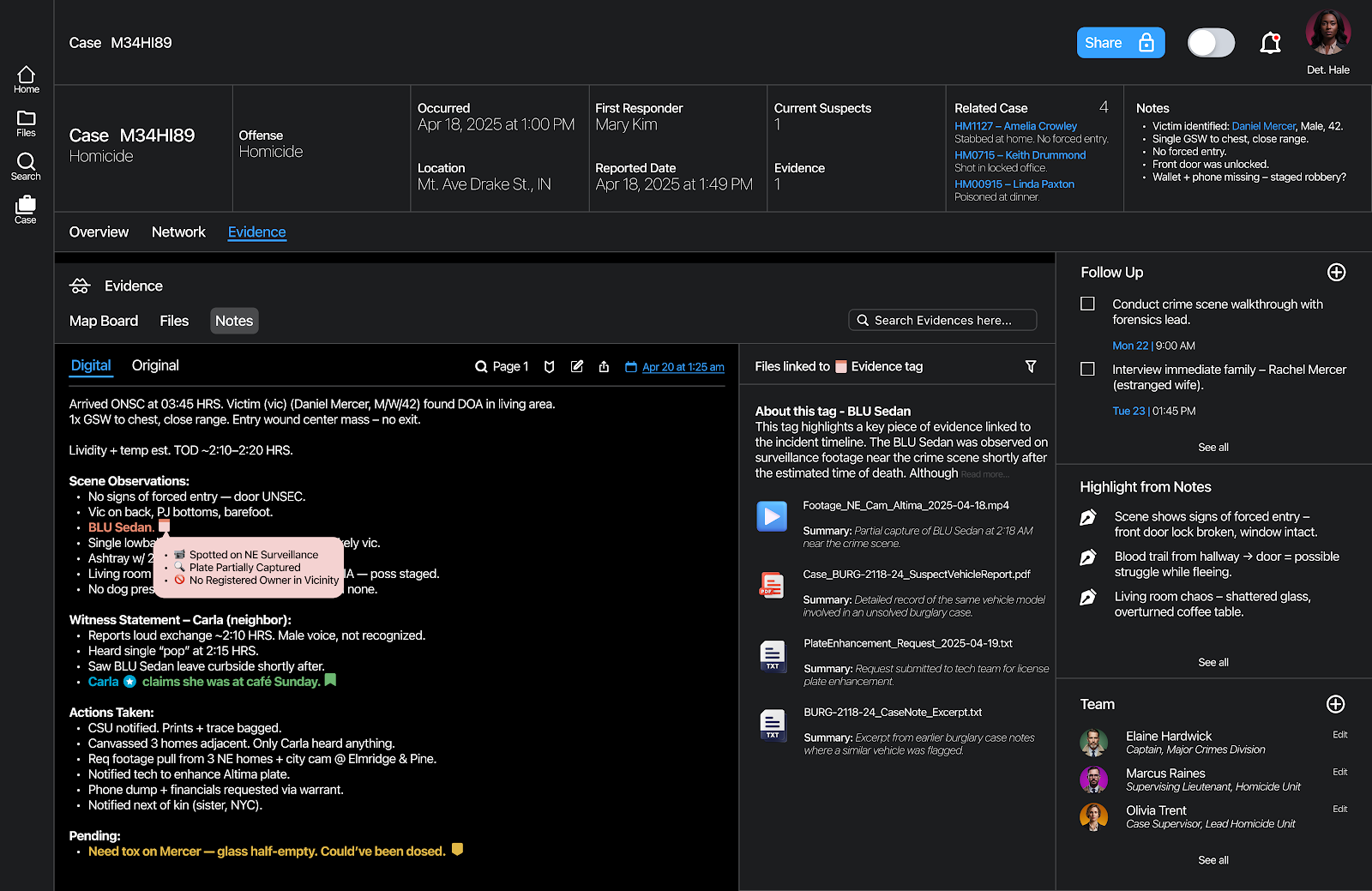Image resolution: width=1372 pixels, height=891 pixels.
Task: Play Footage_NE_Cam_Altima video file
Action: (x=772, y=516)
